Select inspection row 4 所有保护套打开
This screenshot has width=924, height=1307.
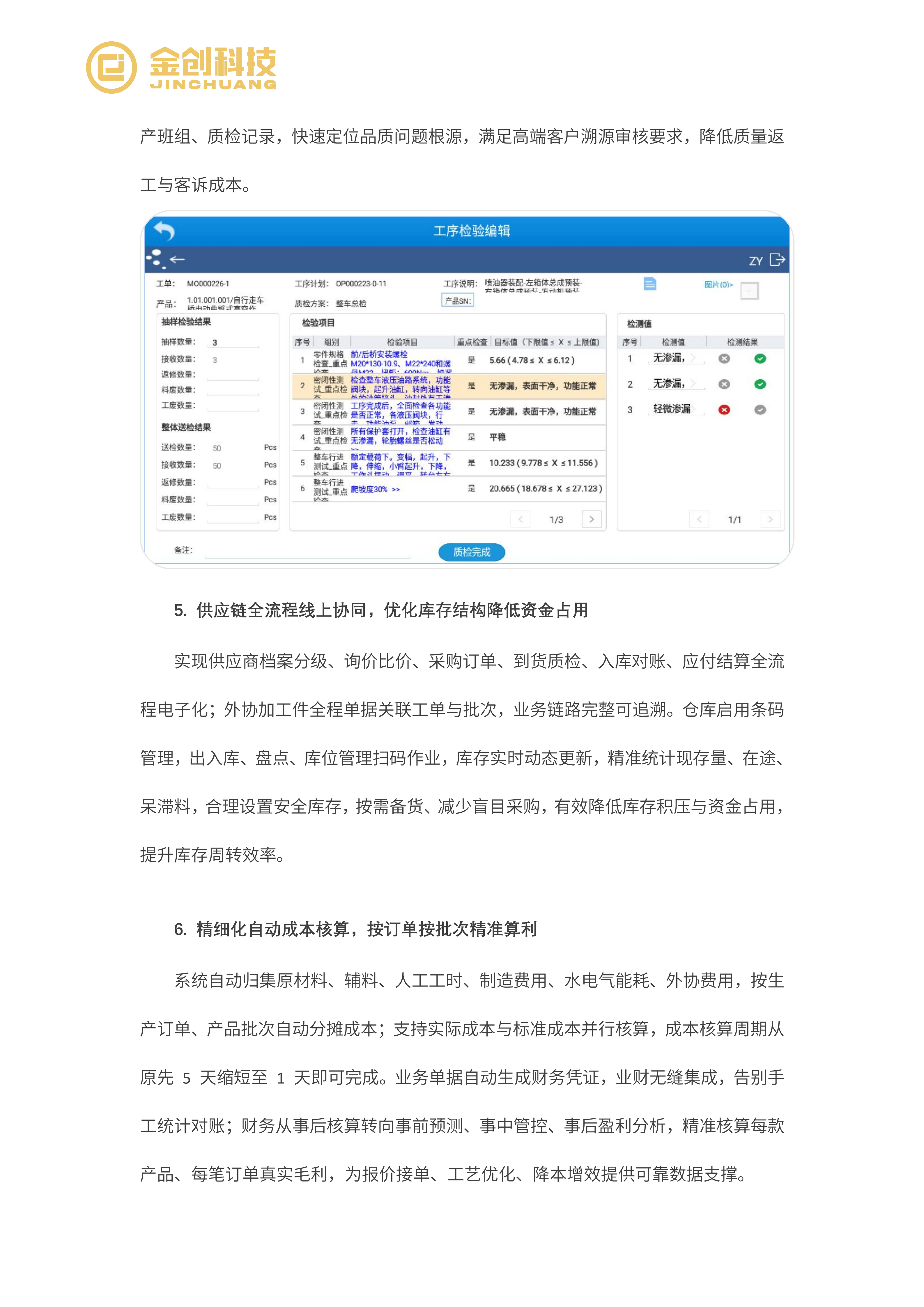click(449, 437)
